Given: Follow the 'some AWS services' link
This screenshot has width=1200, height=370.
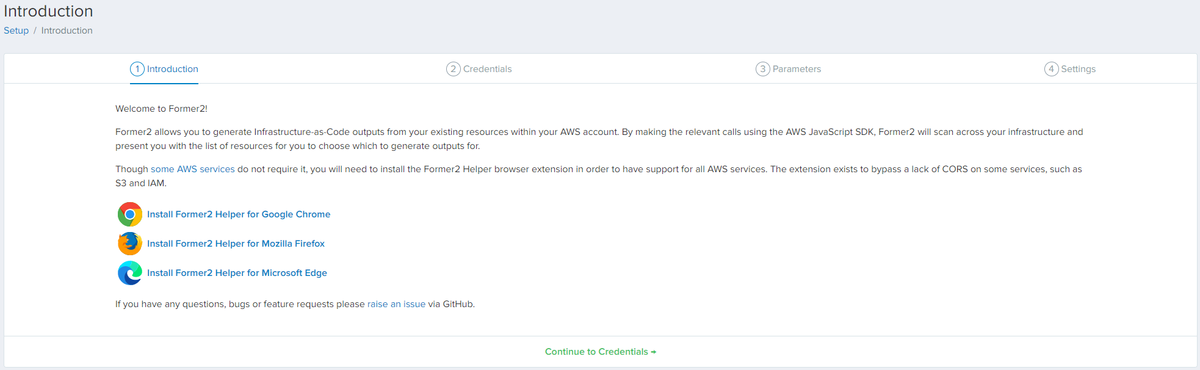Looking at the screenshot, I should [193, 170].
